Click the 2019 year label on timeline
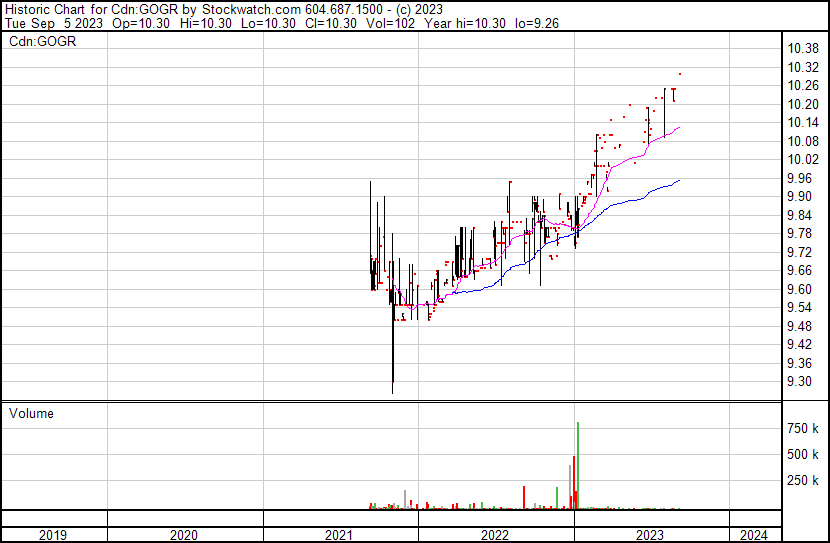This screenshot has width=830, height=543. tap(53, 535)
